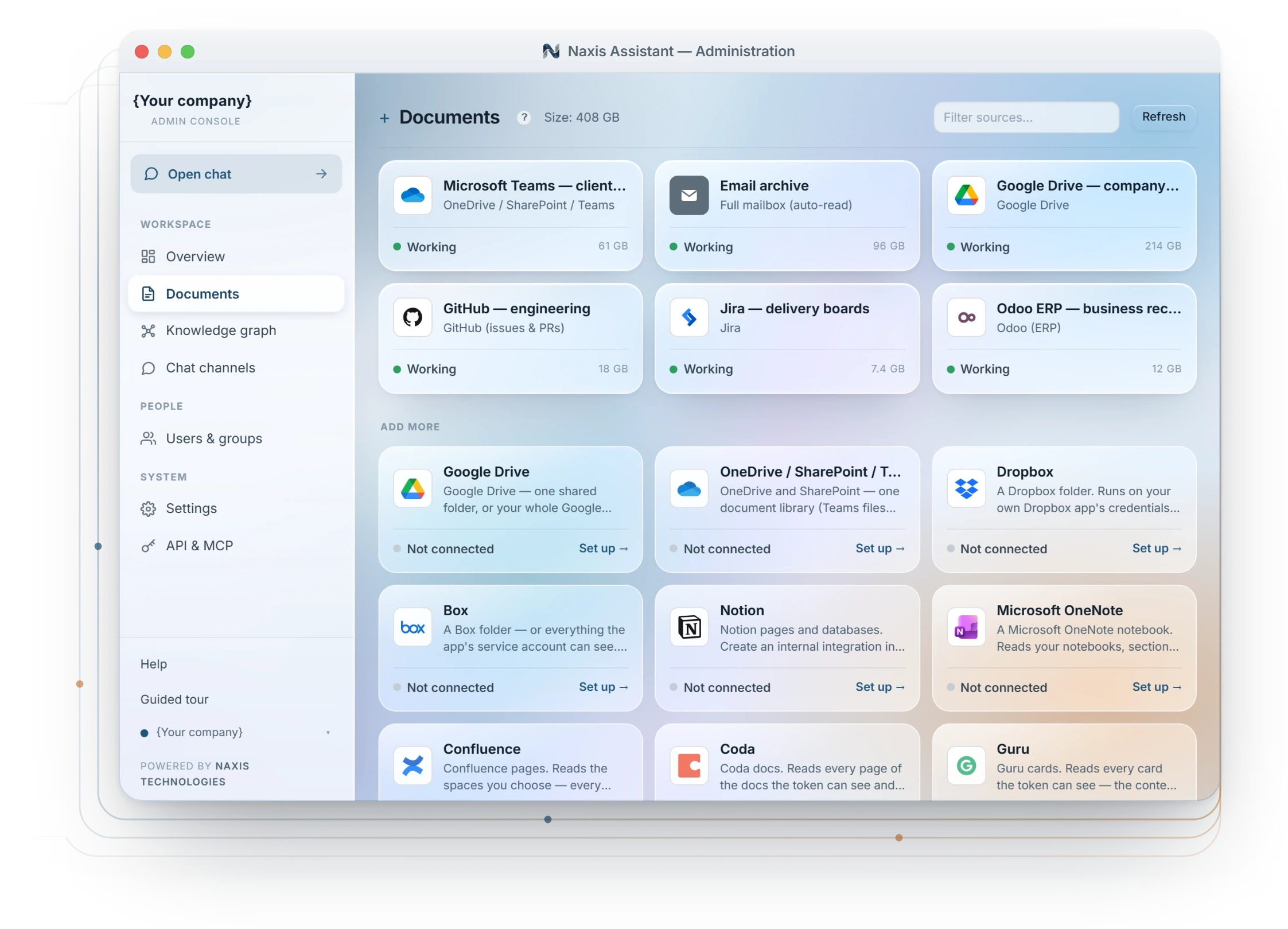Click the GitHub — engineering card title
This screenshot has width=1288, height=929.
516,309
